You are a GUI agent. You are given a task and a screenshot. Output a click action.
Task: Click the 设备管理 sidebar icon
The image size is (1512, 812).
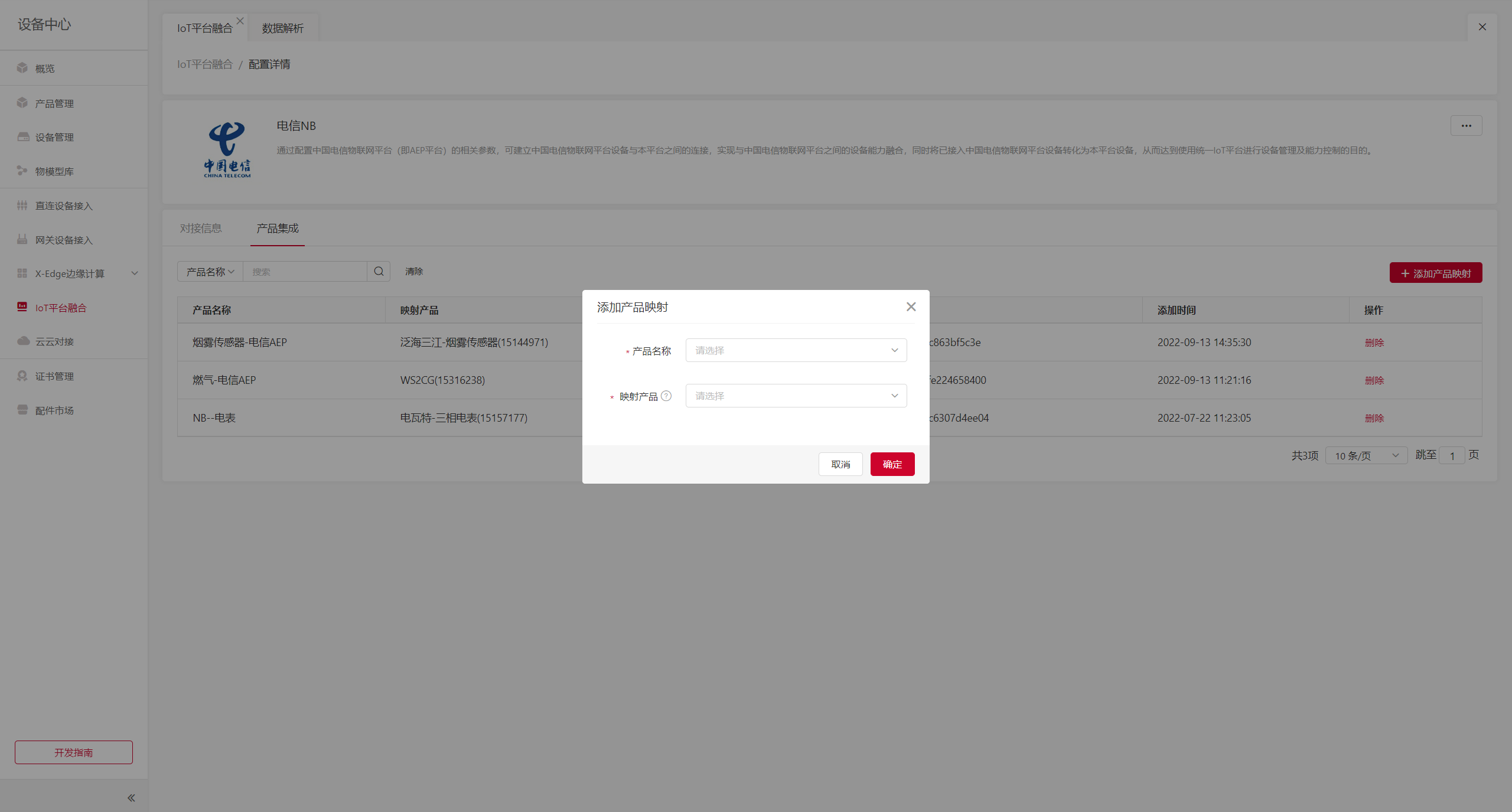[x=23, y=137]
